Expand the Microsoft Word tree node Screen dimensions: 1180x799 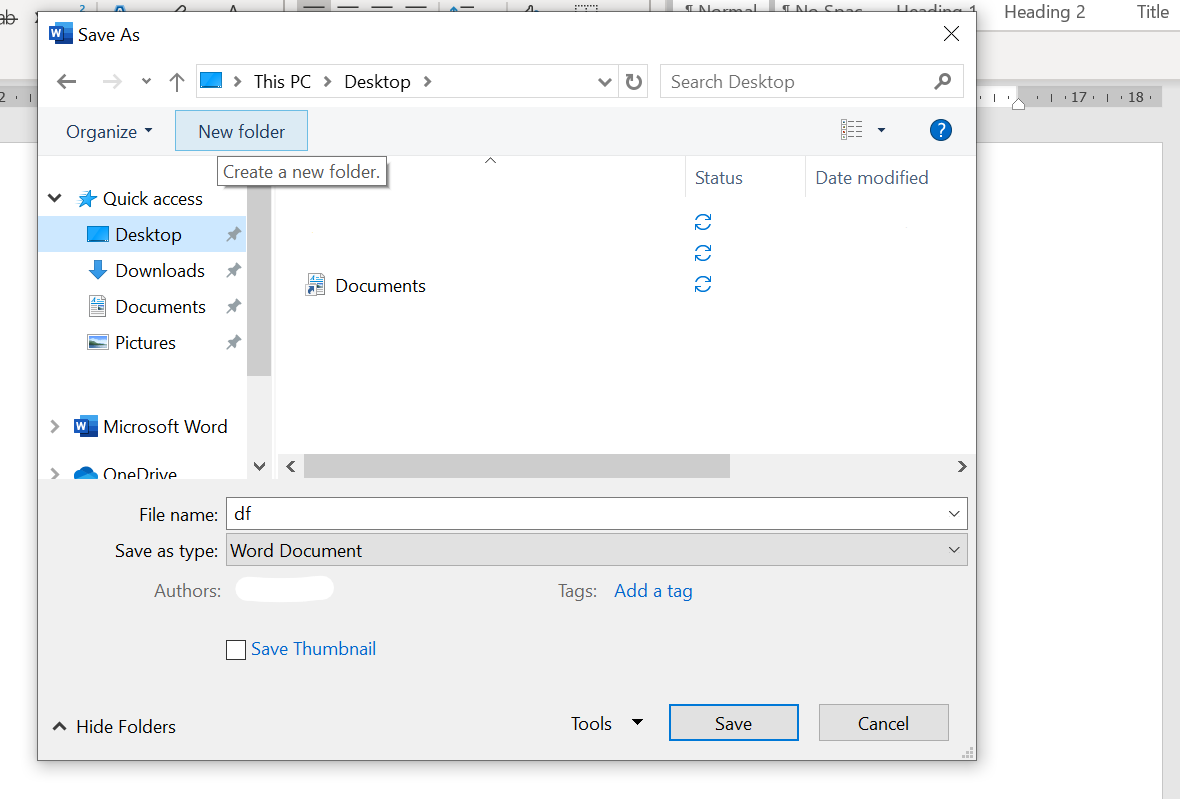tap(54, 427)
